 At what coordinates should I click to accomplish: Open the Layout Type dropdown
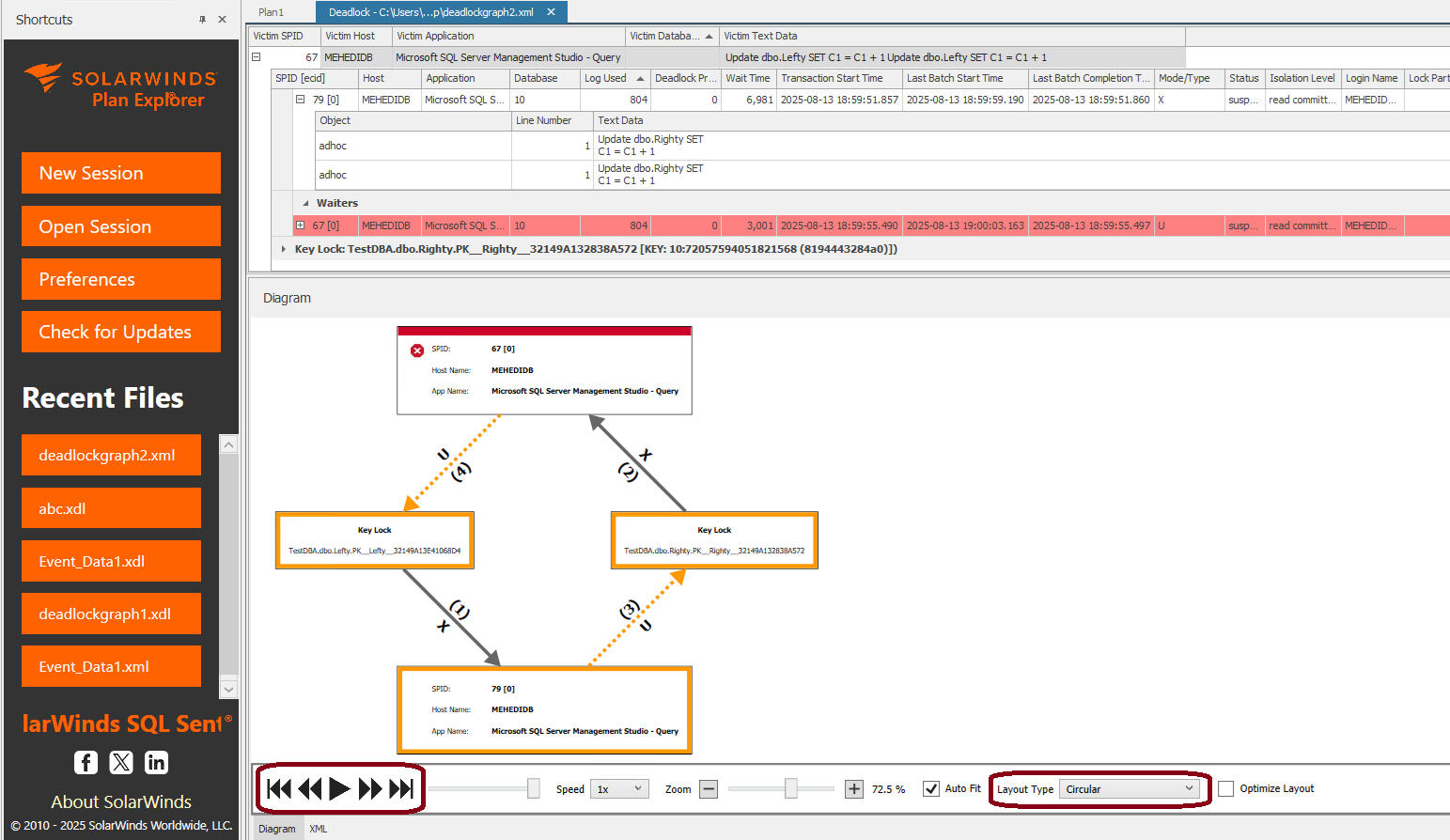click(1129, 789)
